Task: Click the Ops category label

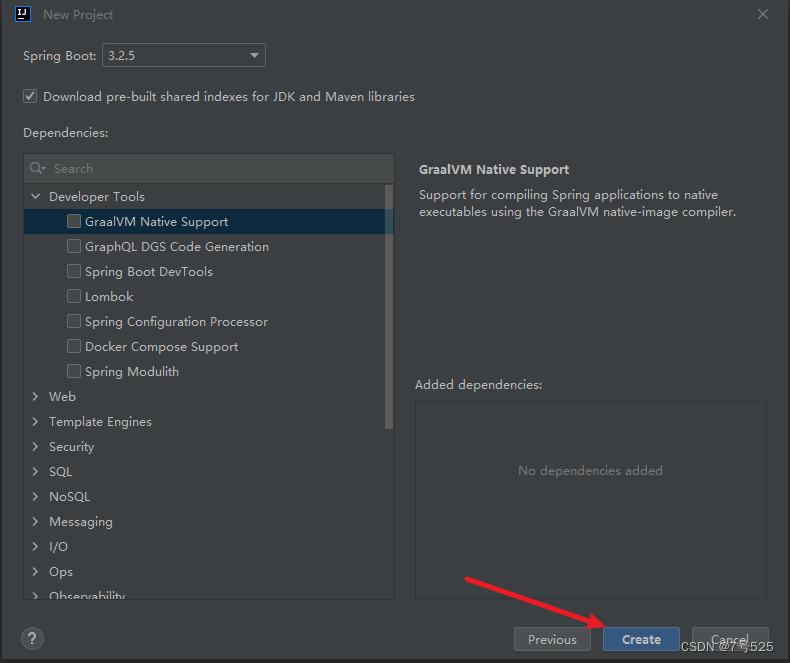Action: [61, 572]
